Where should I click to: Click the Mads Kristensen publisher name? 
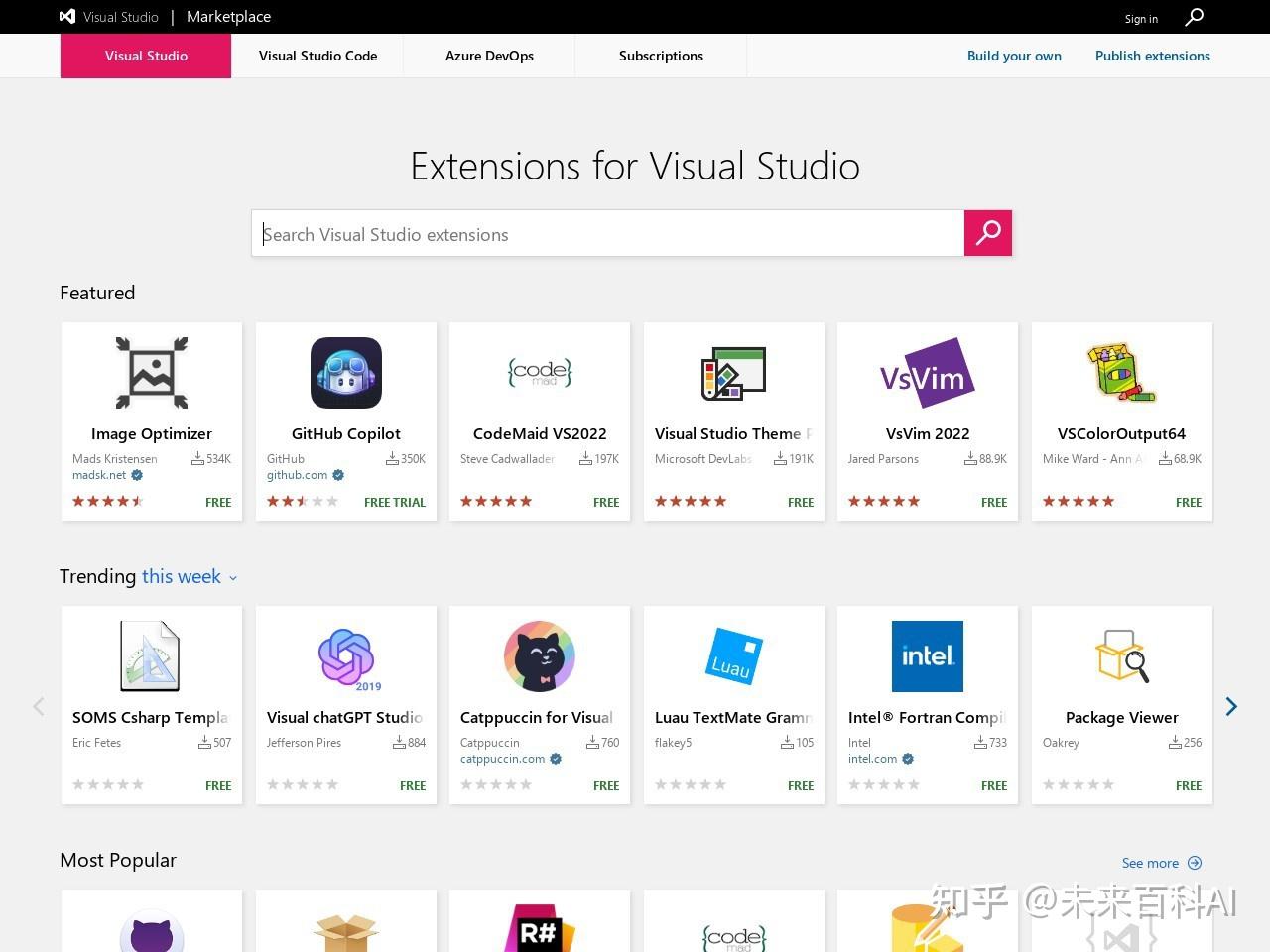pos(115,459)
